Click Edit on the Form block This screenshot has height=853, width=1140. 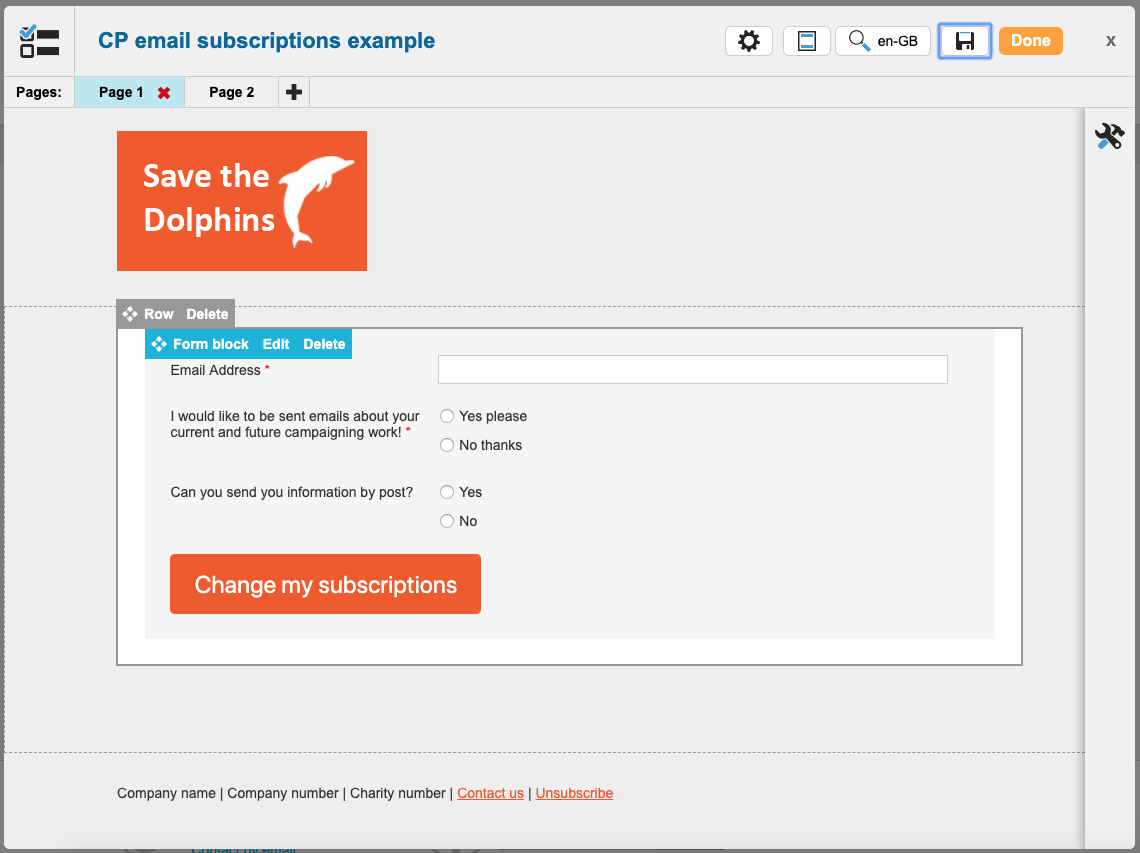[276, 344]
